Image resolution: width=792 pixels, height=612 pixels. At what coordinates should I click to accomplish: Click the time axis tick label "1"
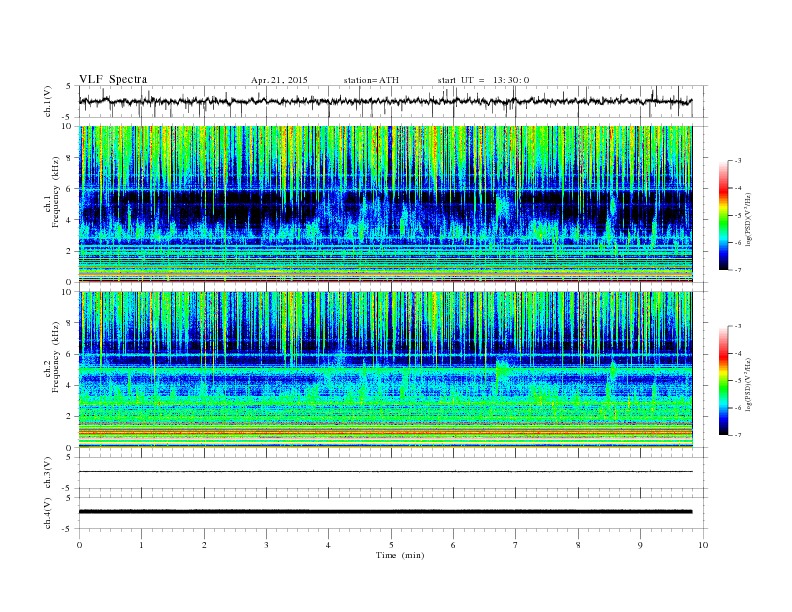click(x=141, y=545)
